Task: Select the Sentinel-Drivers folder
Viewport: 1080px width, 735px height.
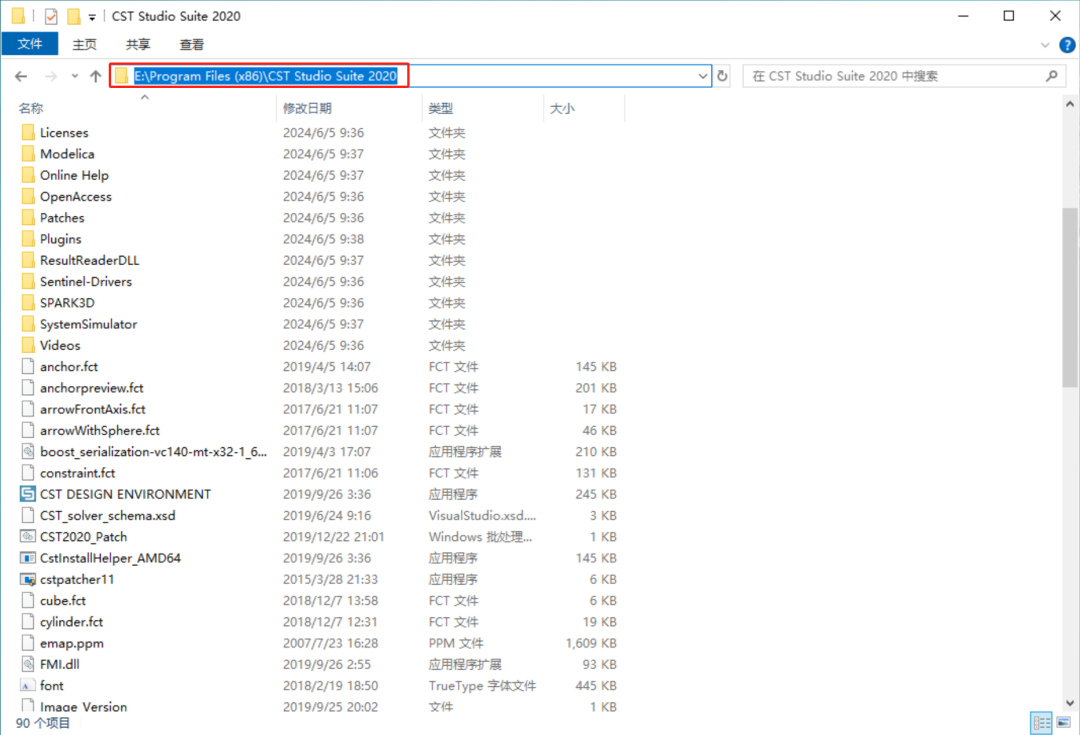Action: pos(85,282)
